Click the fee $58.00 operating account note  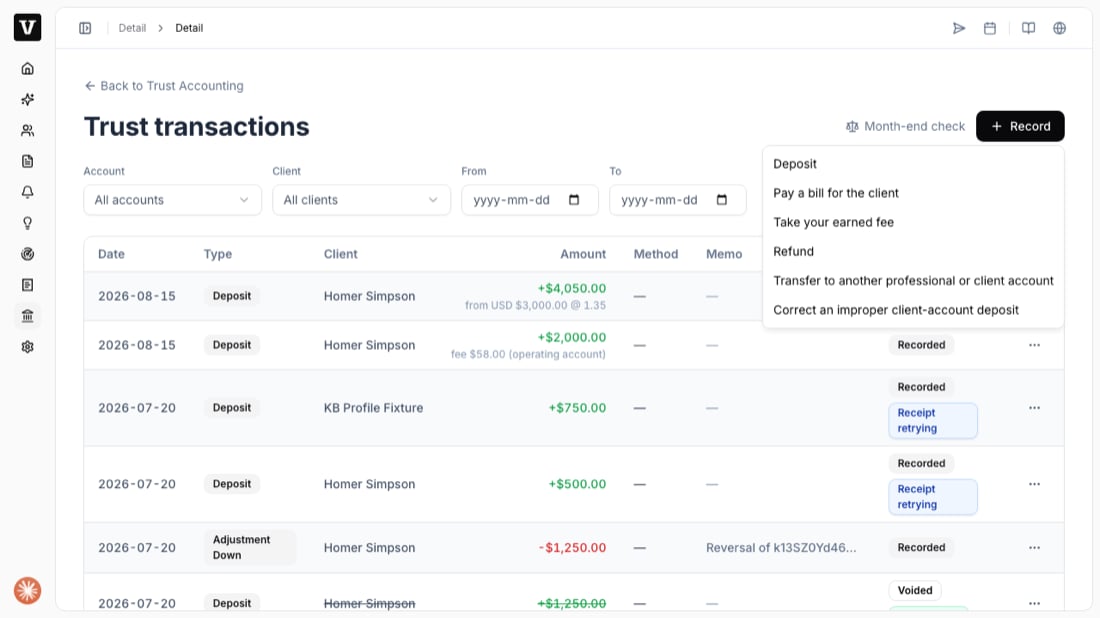pos(528,354)
